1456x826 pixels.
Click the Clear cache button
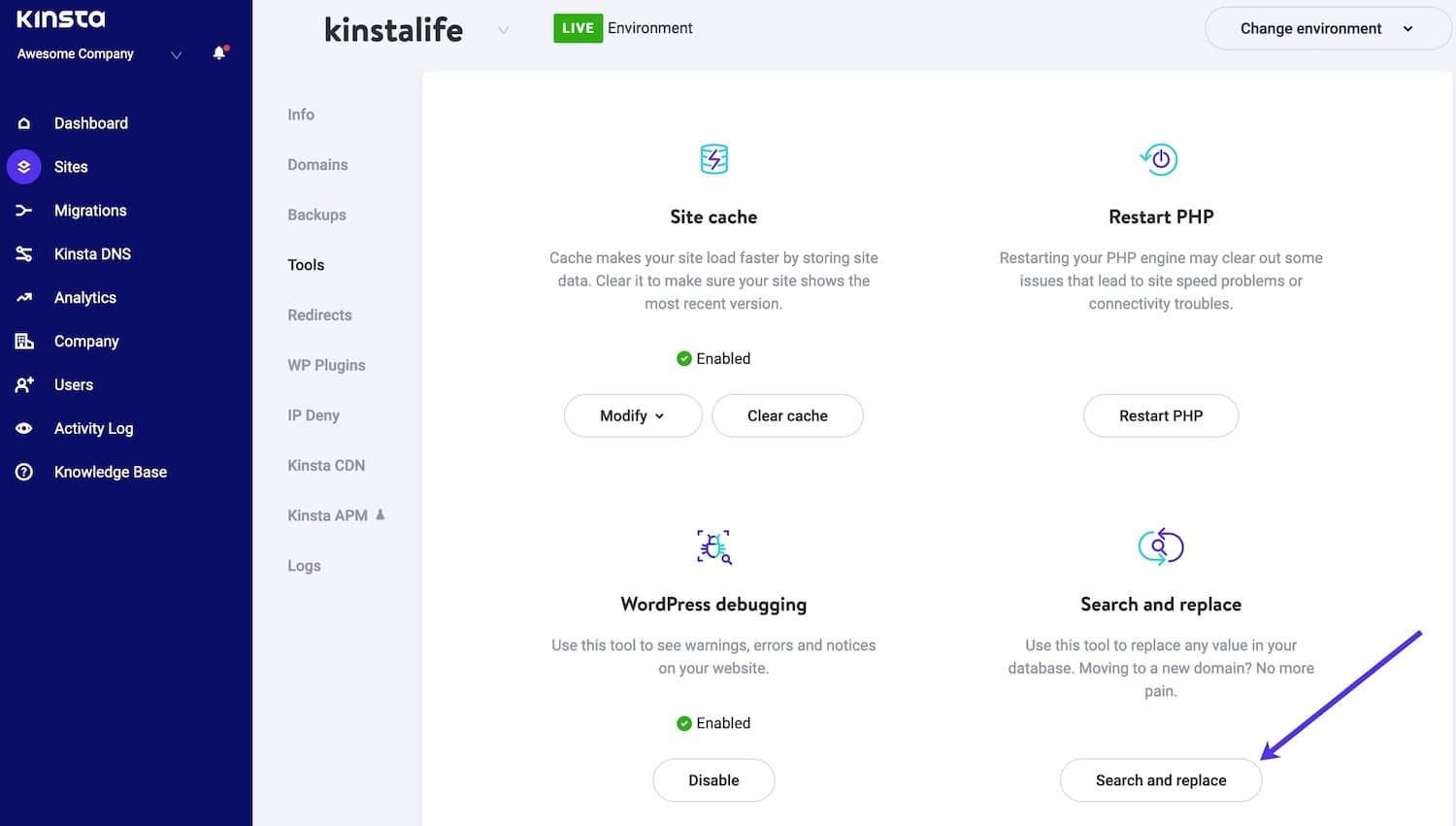pyautogui.click(x=787, y=415)
